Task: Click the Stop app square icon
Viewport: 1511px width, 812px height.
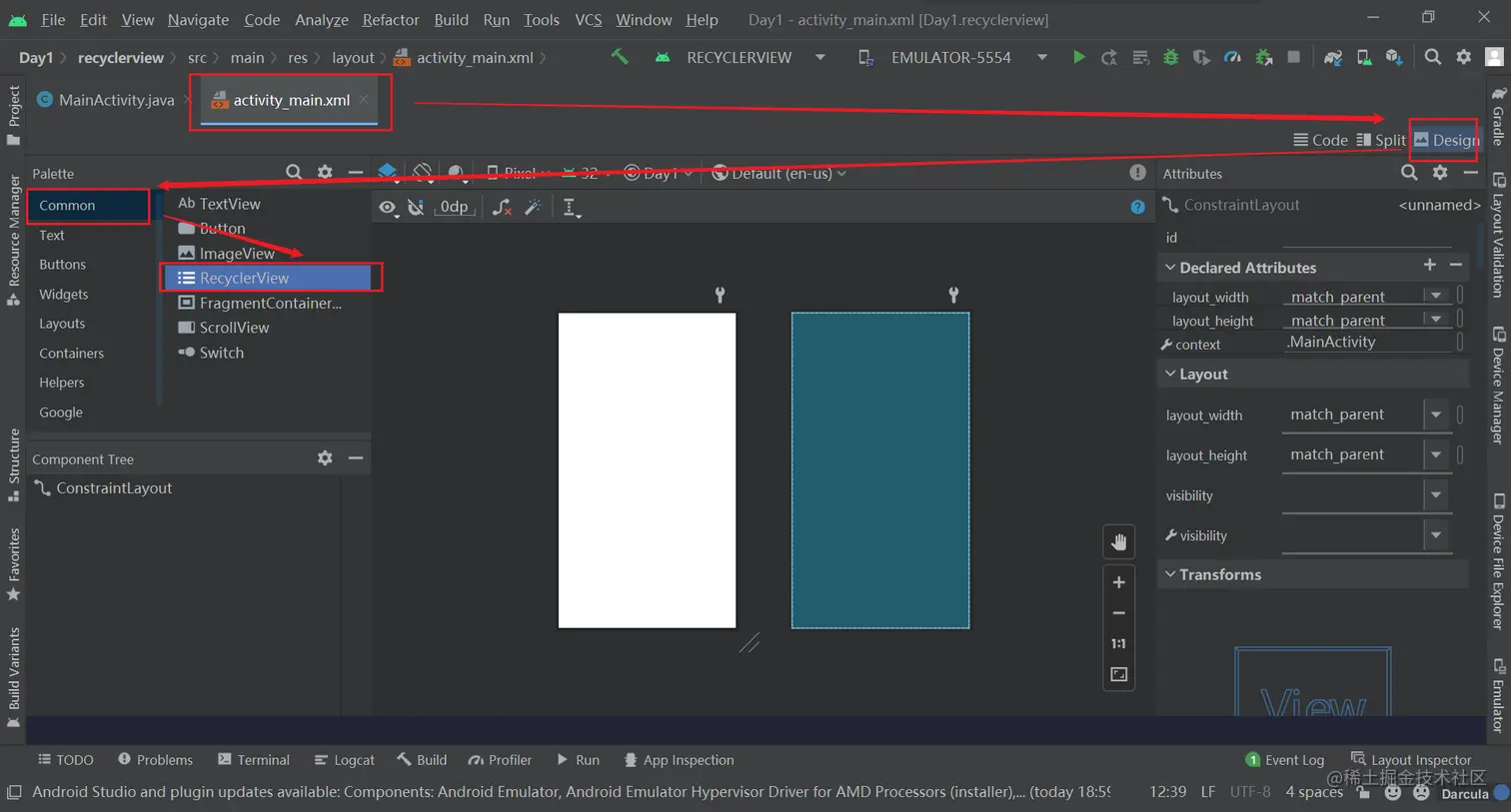Action: coord(1294,58)
